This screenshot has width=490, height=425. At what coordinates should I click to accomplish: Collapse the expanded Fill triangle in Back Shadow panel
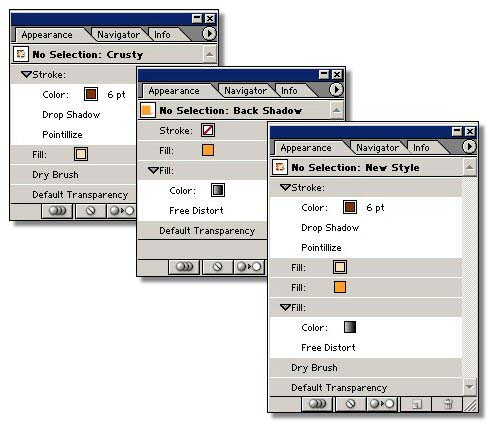click(153, 170)
